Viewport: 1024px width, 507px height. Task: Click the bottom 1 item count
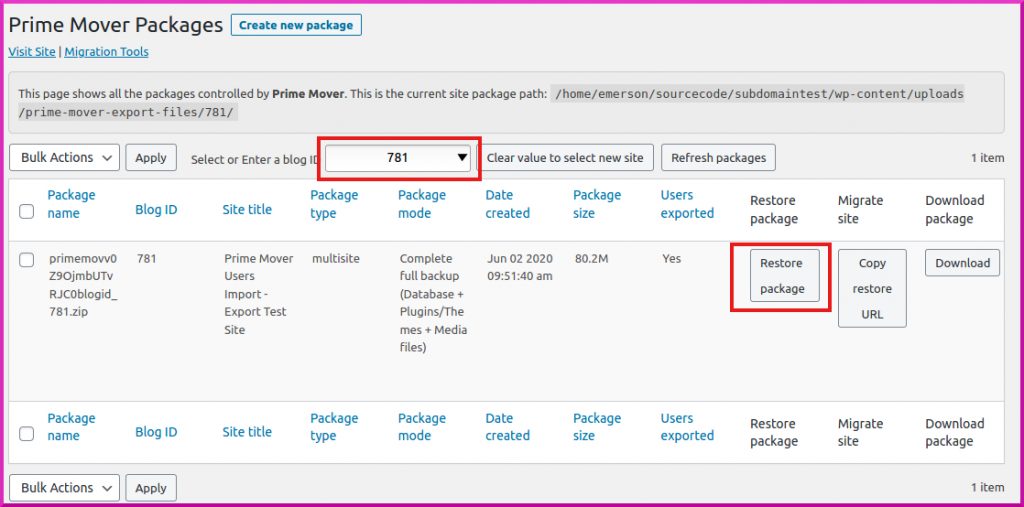pos(987,487)
